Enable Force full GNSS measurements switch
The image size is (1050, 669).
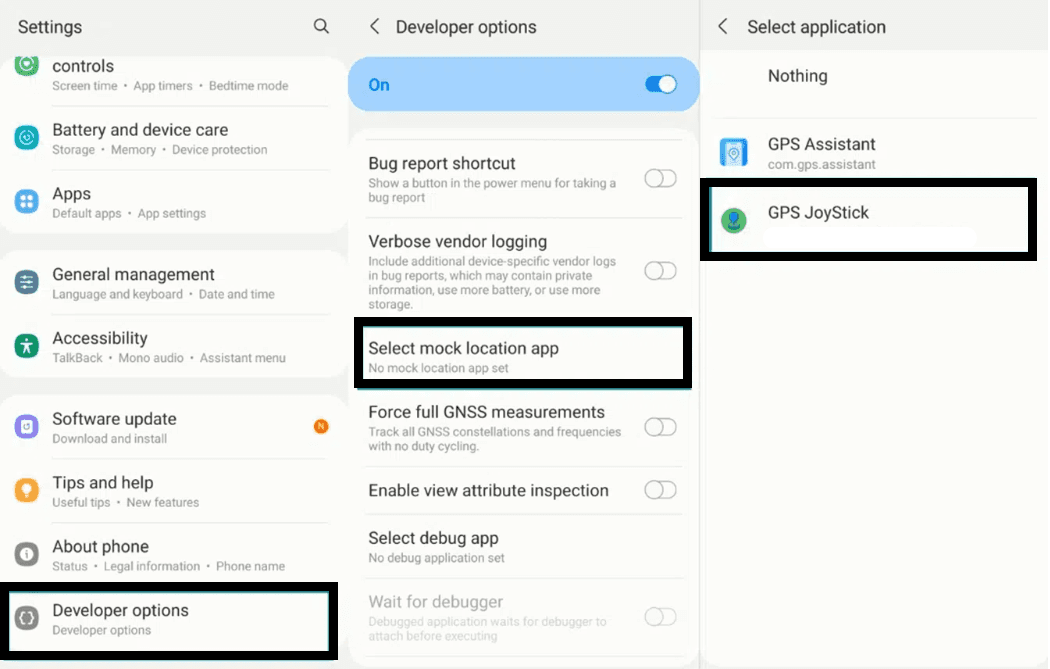coord(660,427)
